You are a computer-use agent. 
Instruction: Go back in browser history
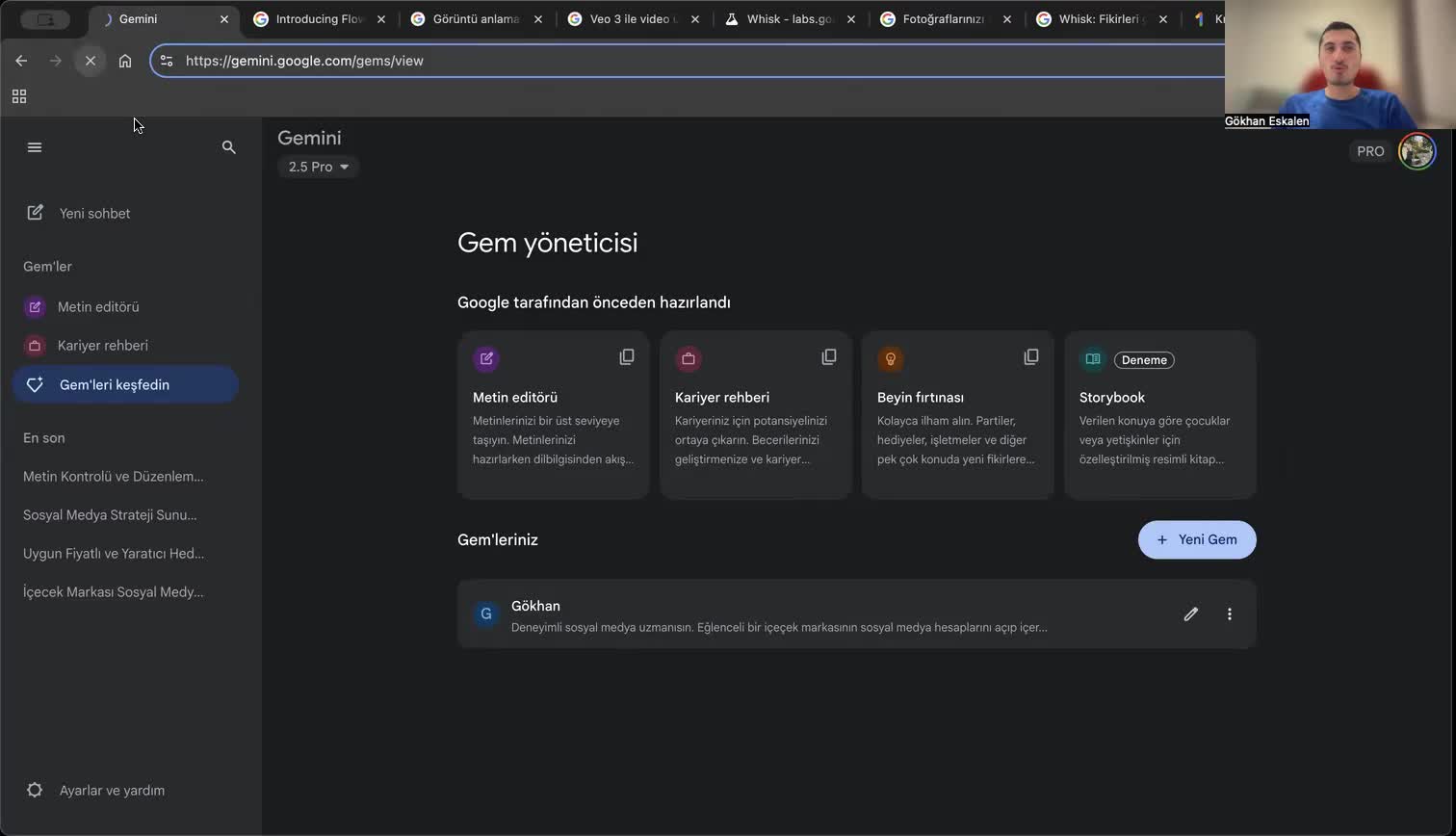[21, 61]
